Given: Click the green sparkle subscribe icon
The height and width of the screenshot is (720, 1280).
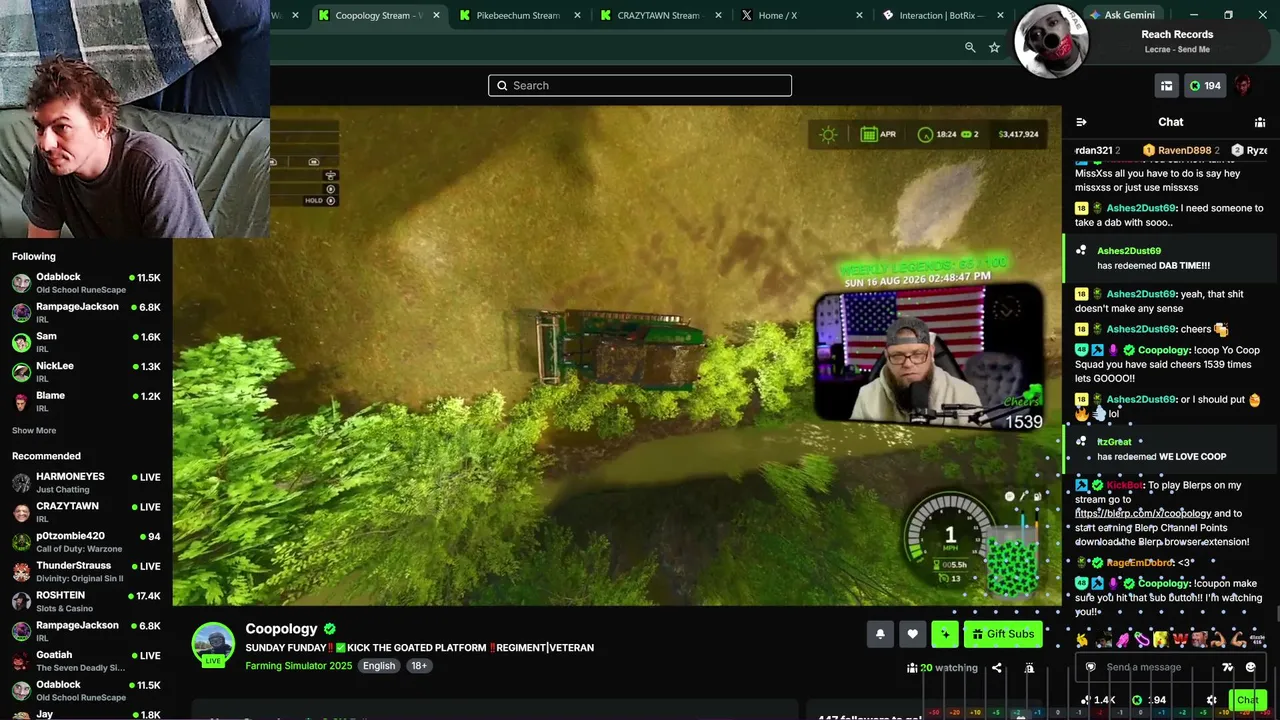Looking at the screenshot, I should (x=944, y=634).
